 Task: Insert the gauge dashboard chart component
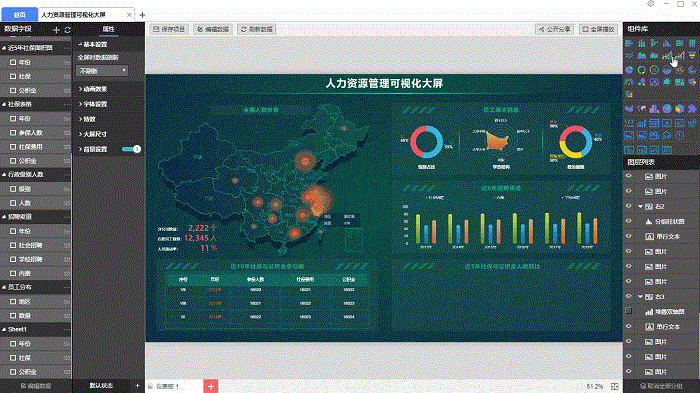point(629,82)
